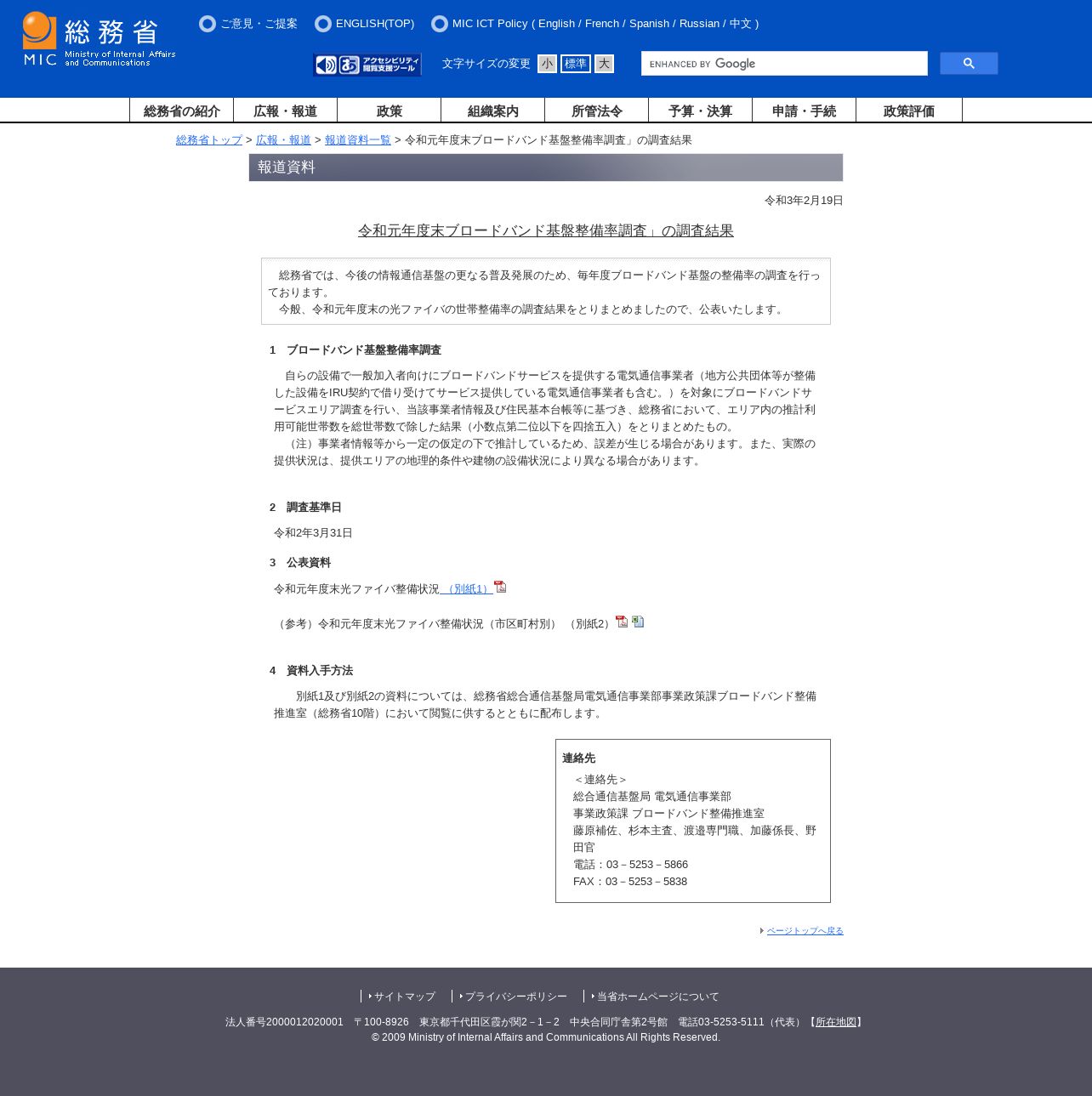Set text size to 標準

click(576, 64)
